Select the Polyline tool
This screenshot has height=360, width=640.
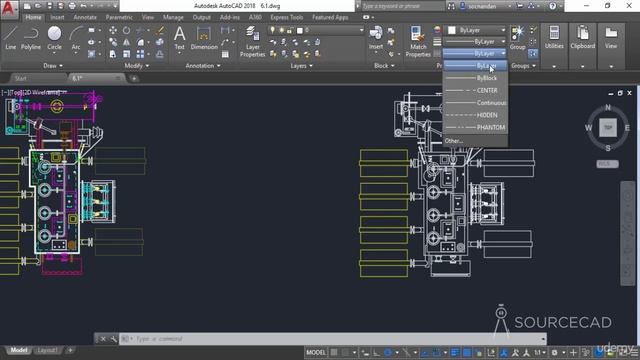tap(31, 38)
